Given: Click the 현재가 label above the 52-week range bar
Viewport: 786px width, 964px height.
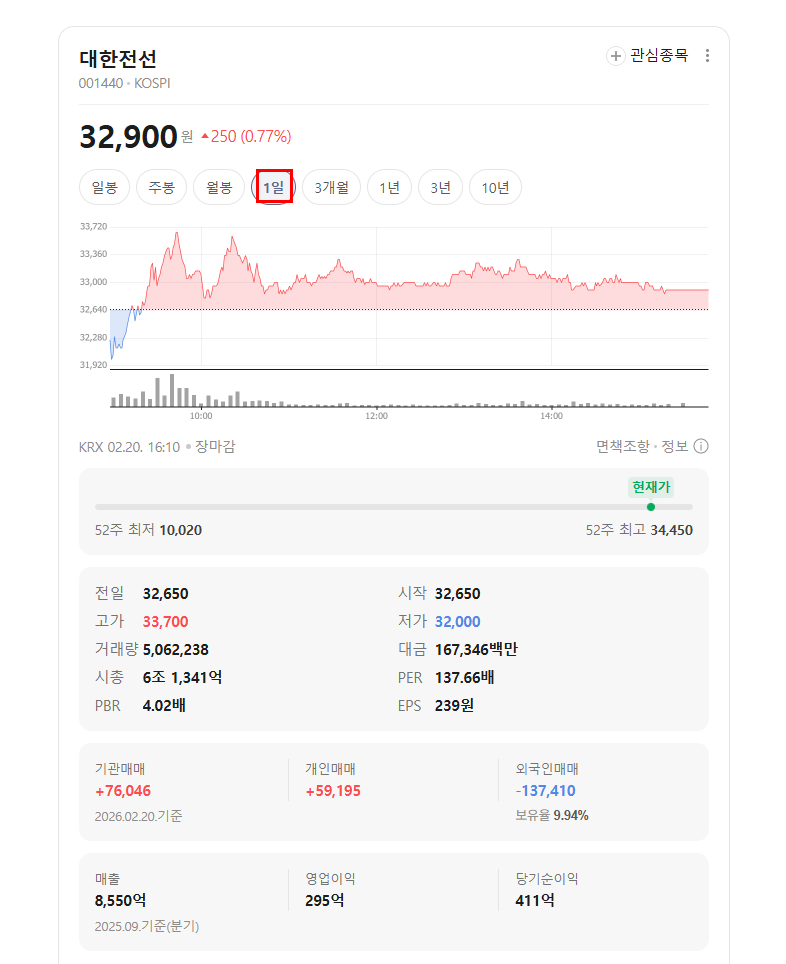Looking at the screenshot, I should click(x=651, y=487).
